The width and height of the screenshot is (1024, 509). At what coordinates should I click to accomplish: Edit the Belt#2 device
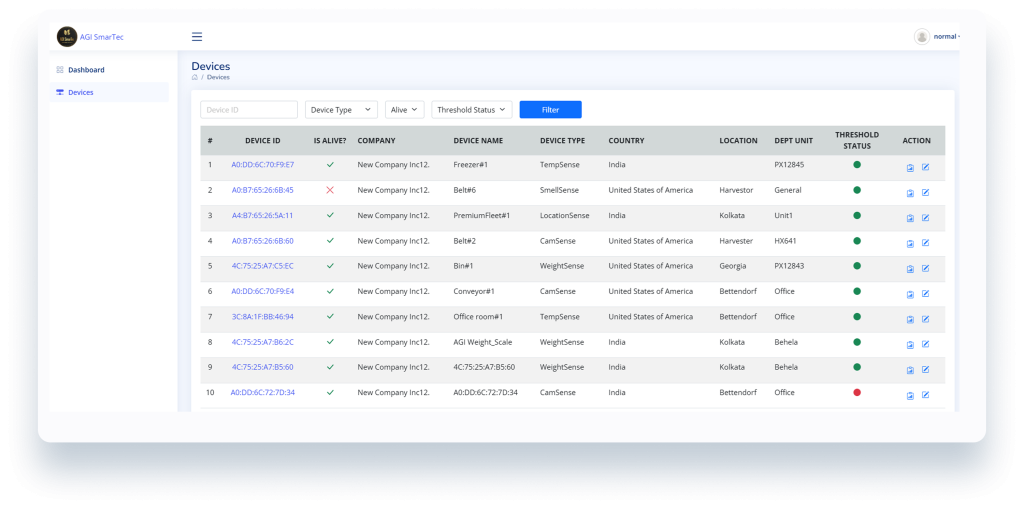point(925,243)
